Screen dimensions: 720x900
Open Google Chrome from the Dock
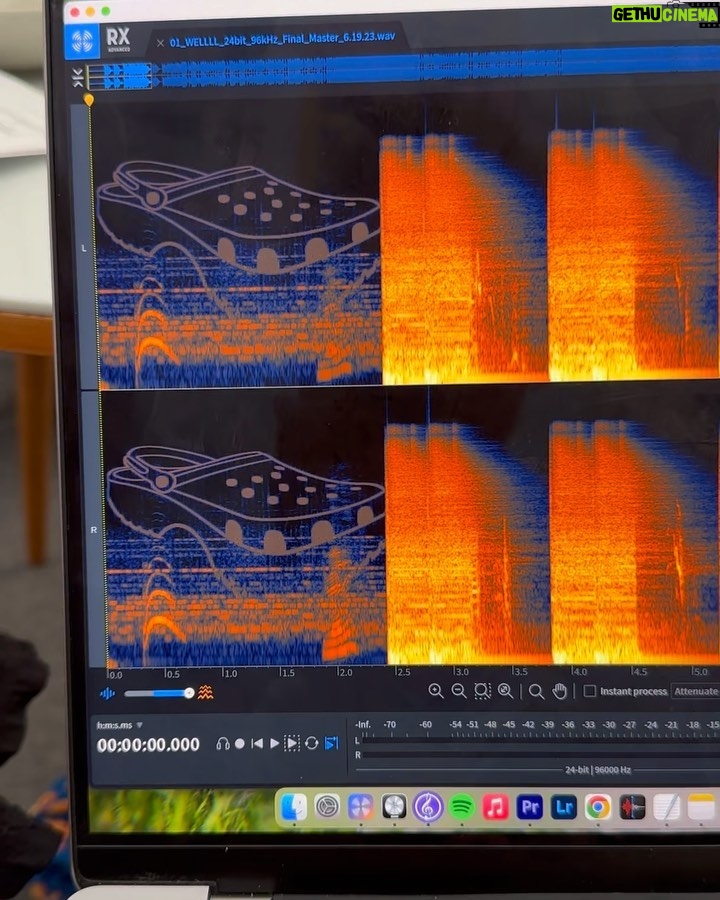tap(598, 807)
